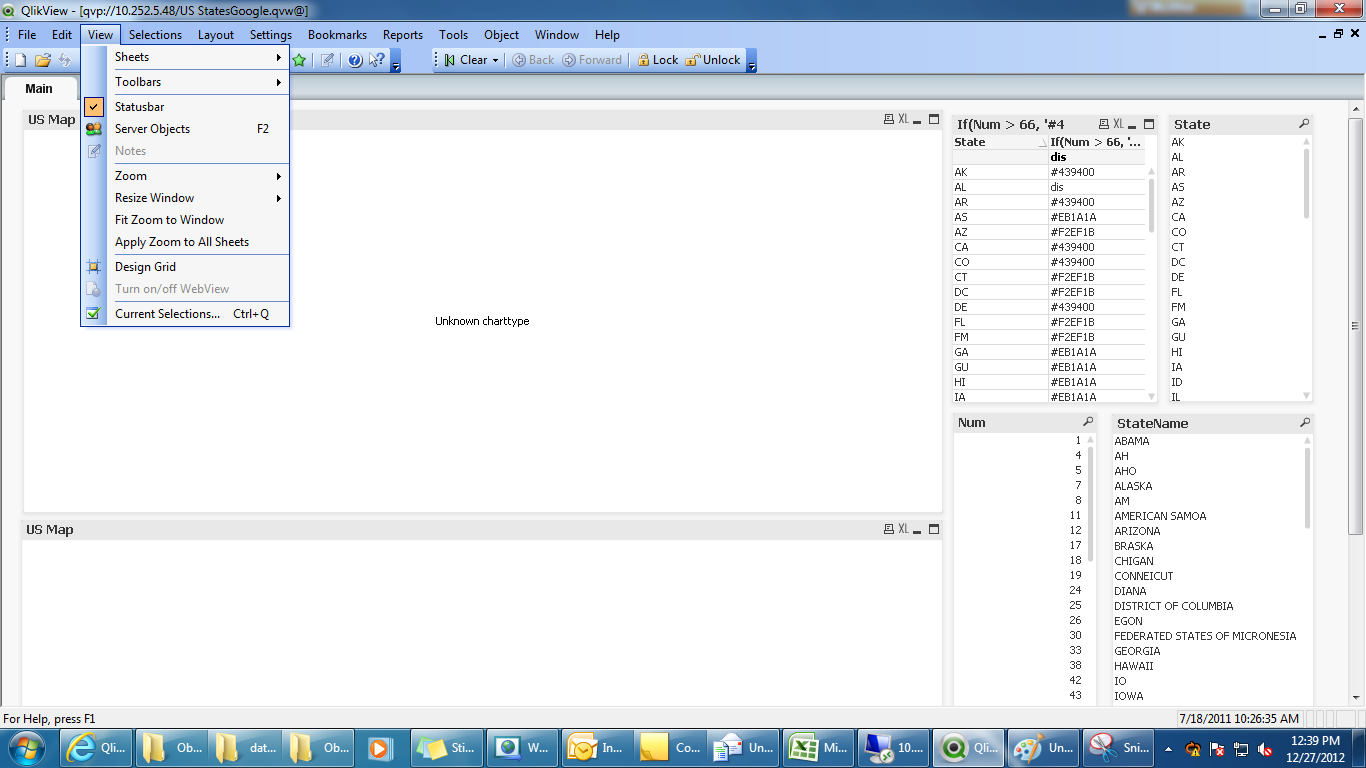Switch to the Main sheet tab

click(x=39, y=88)
